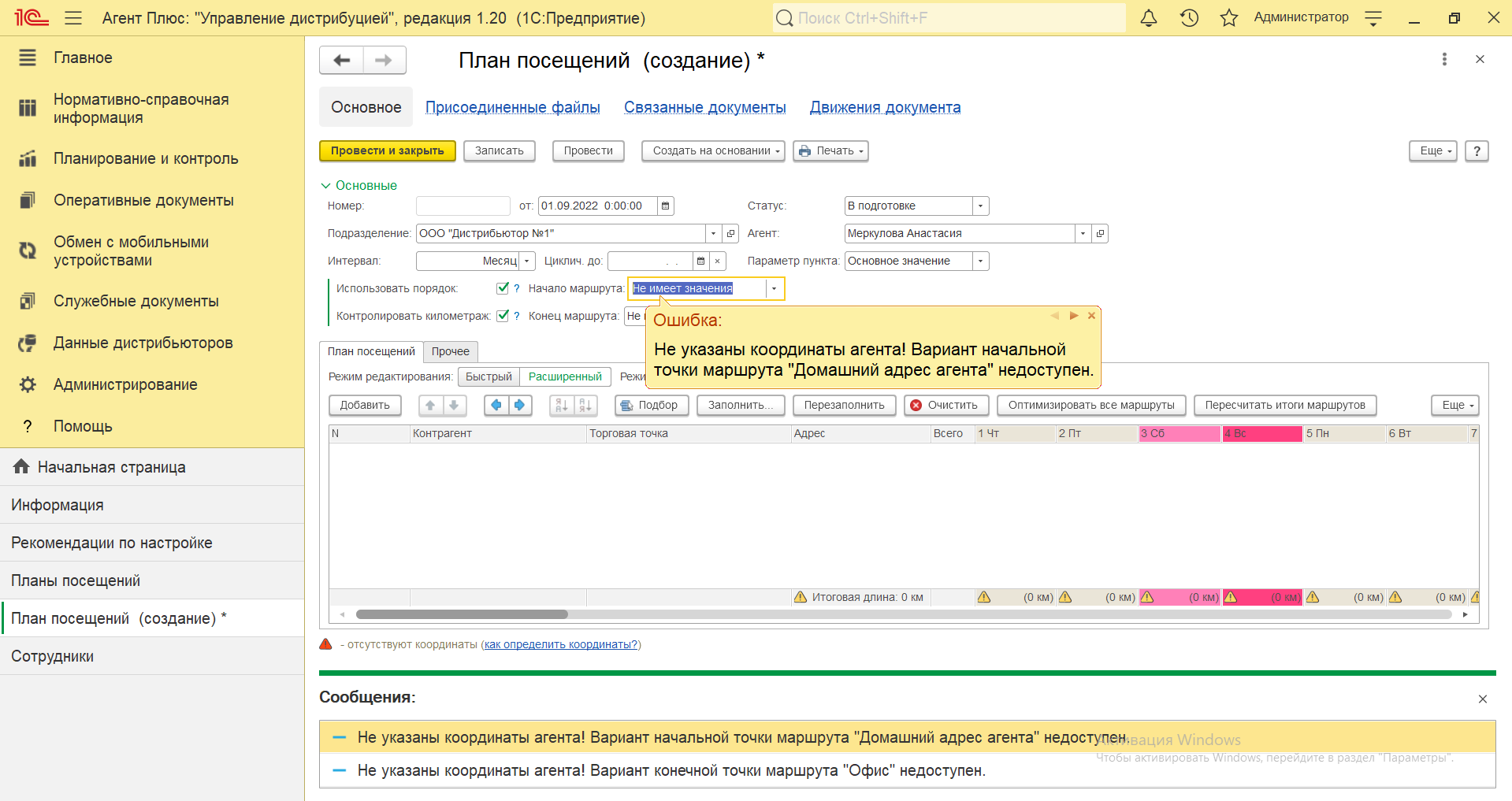Open Начало маршрута dropdown arrow

click(x=774, y=288)
